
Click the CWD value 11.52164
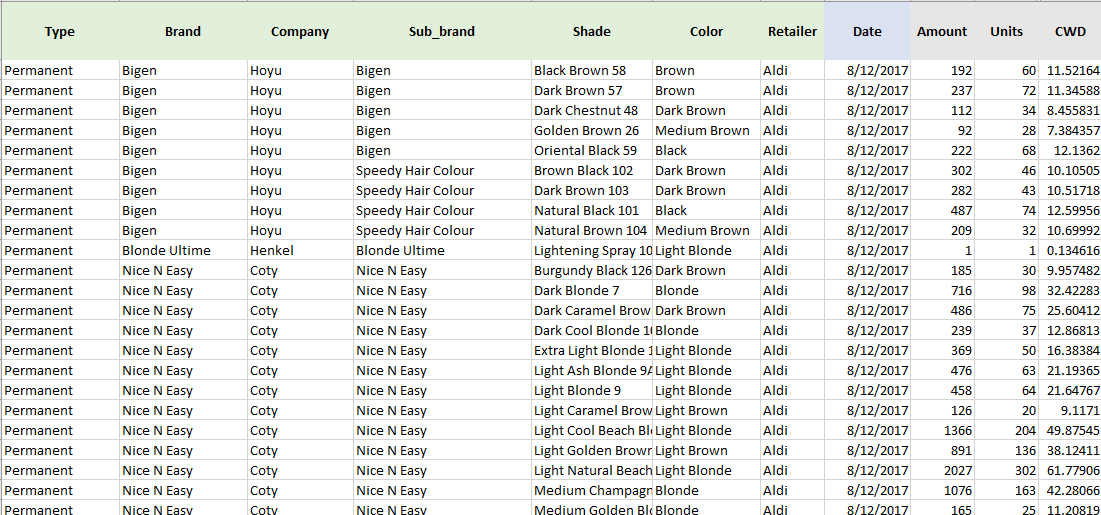coord(1070,70)
